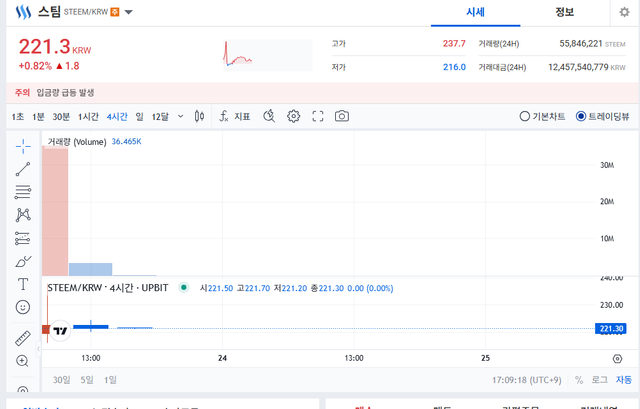Image resolution: width=640 pixels, height=409 pixels.
Task: Select the Fibonacci retracement tool
Action: pyautogui.click(x=23, y=192)
